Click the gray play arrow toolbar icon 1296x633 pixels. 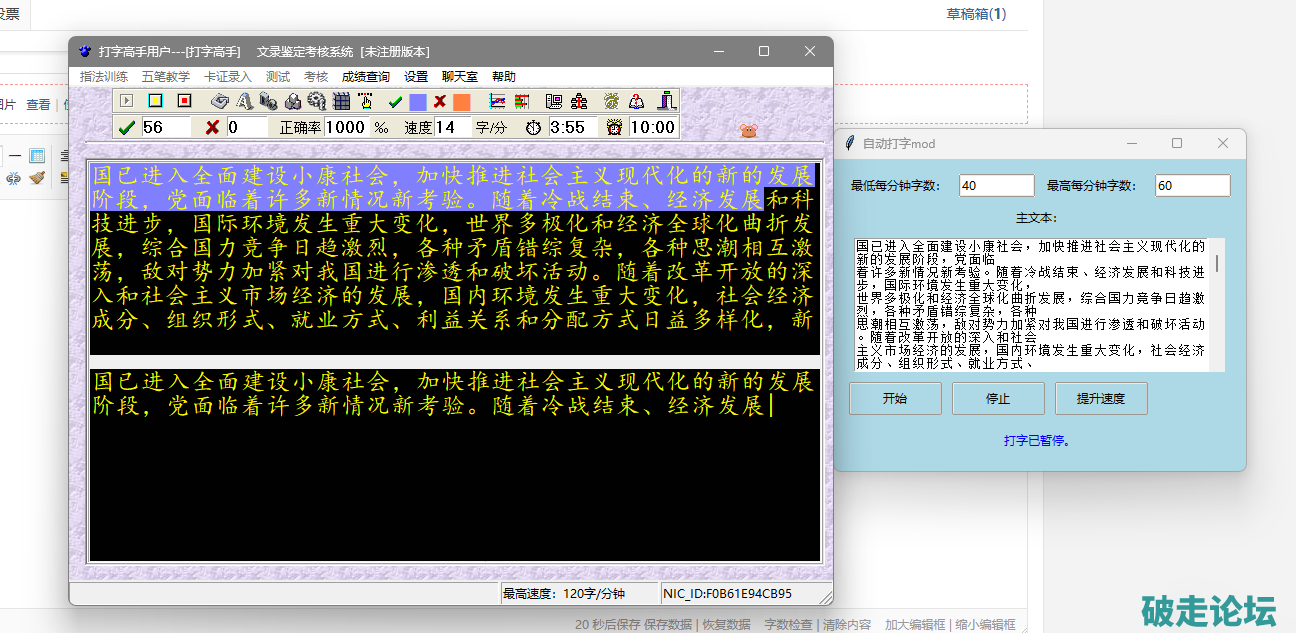coord(126,101)
